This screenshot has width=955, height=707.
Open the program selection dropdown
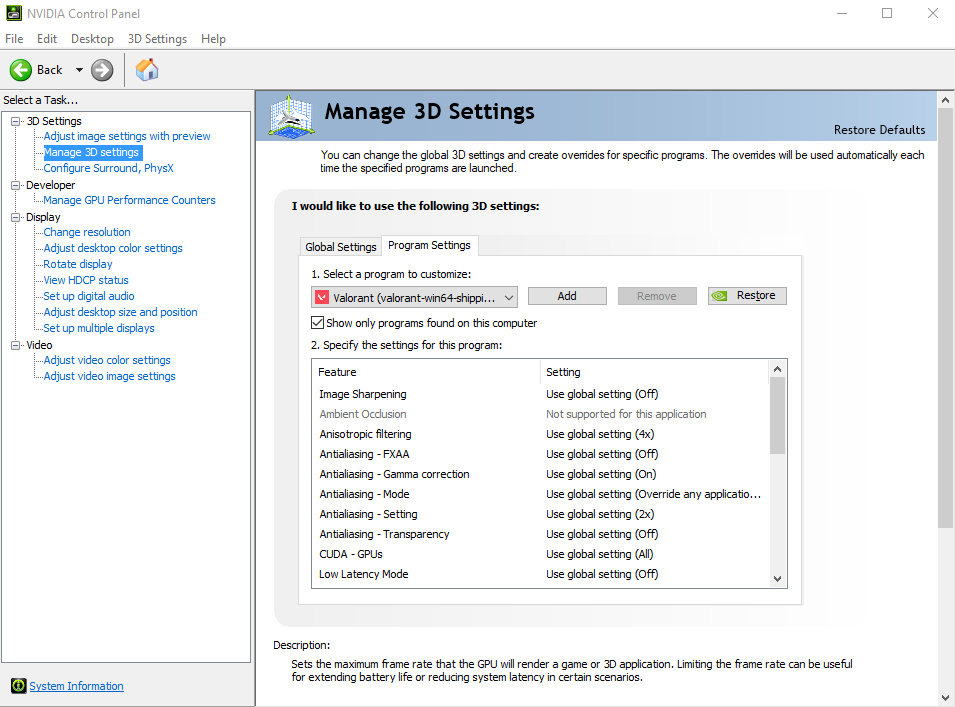(414, 297)
